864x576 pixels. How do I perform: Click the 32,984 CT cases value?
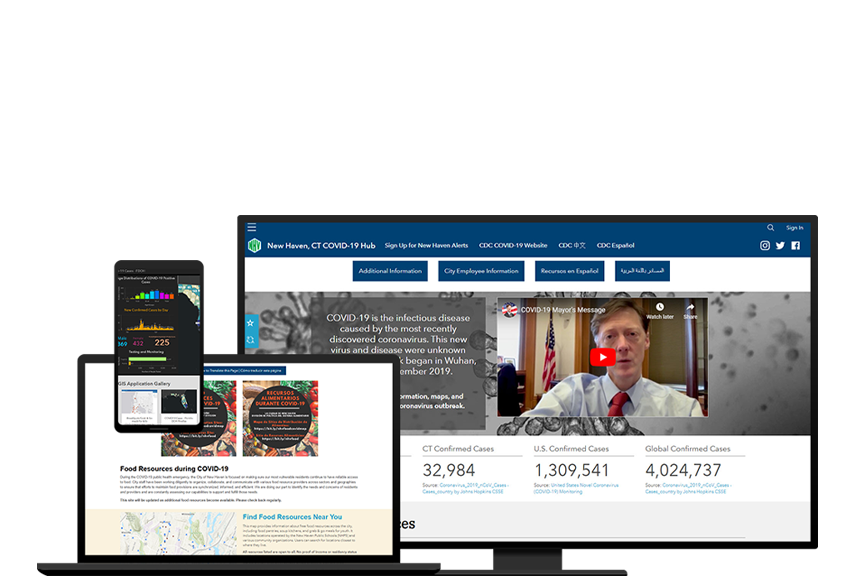tap(449, 470)
